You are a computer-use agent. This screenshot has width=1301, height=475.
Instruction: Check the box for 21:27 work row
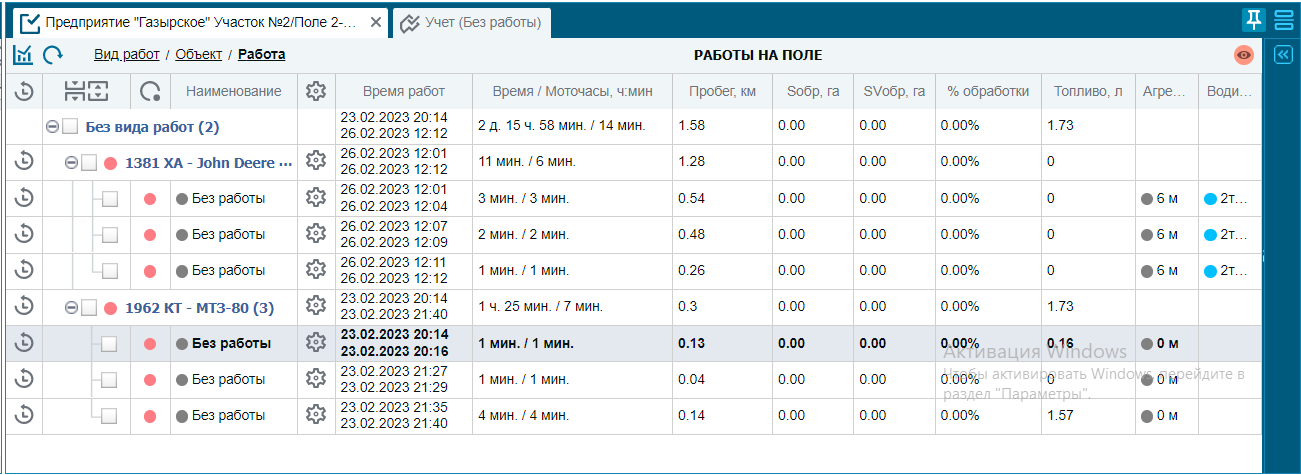(109, 380)
